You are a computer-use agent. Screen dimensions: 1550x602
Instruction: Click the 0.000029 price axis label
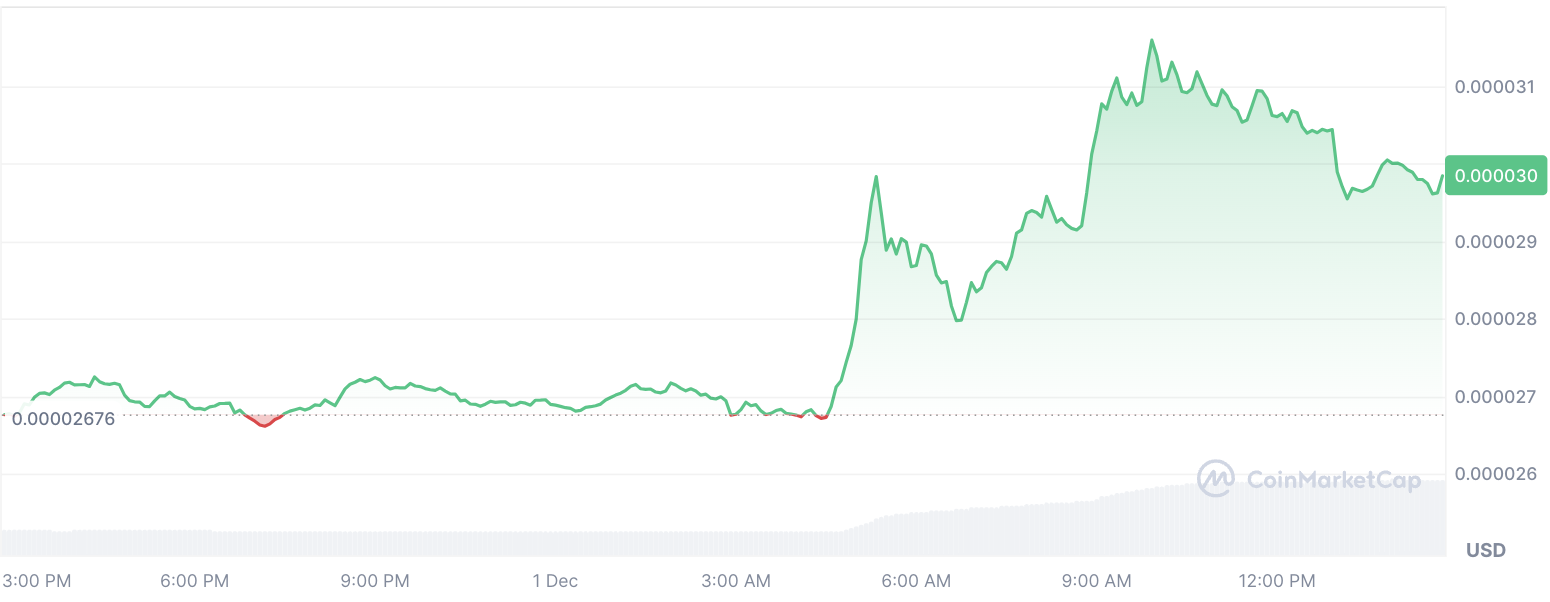tap(1495, 242)
